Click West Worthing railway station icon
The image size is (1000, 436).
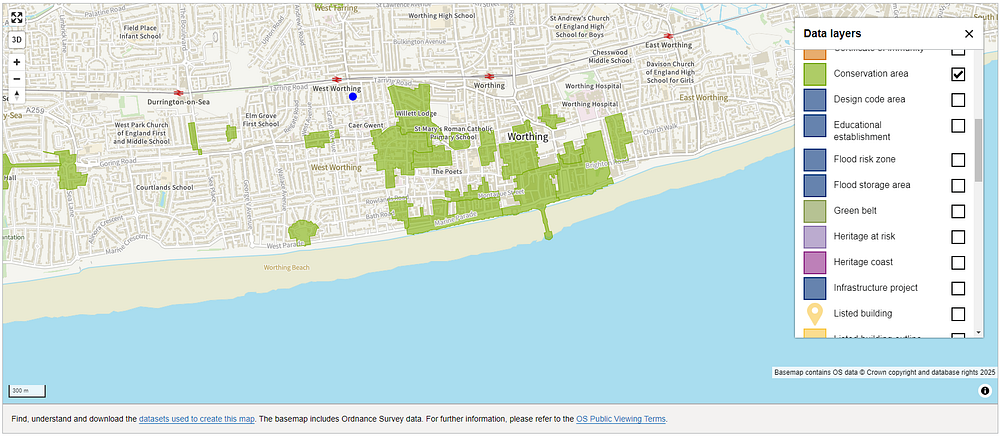(x=337, y=79)
